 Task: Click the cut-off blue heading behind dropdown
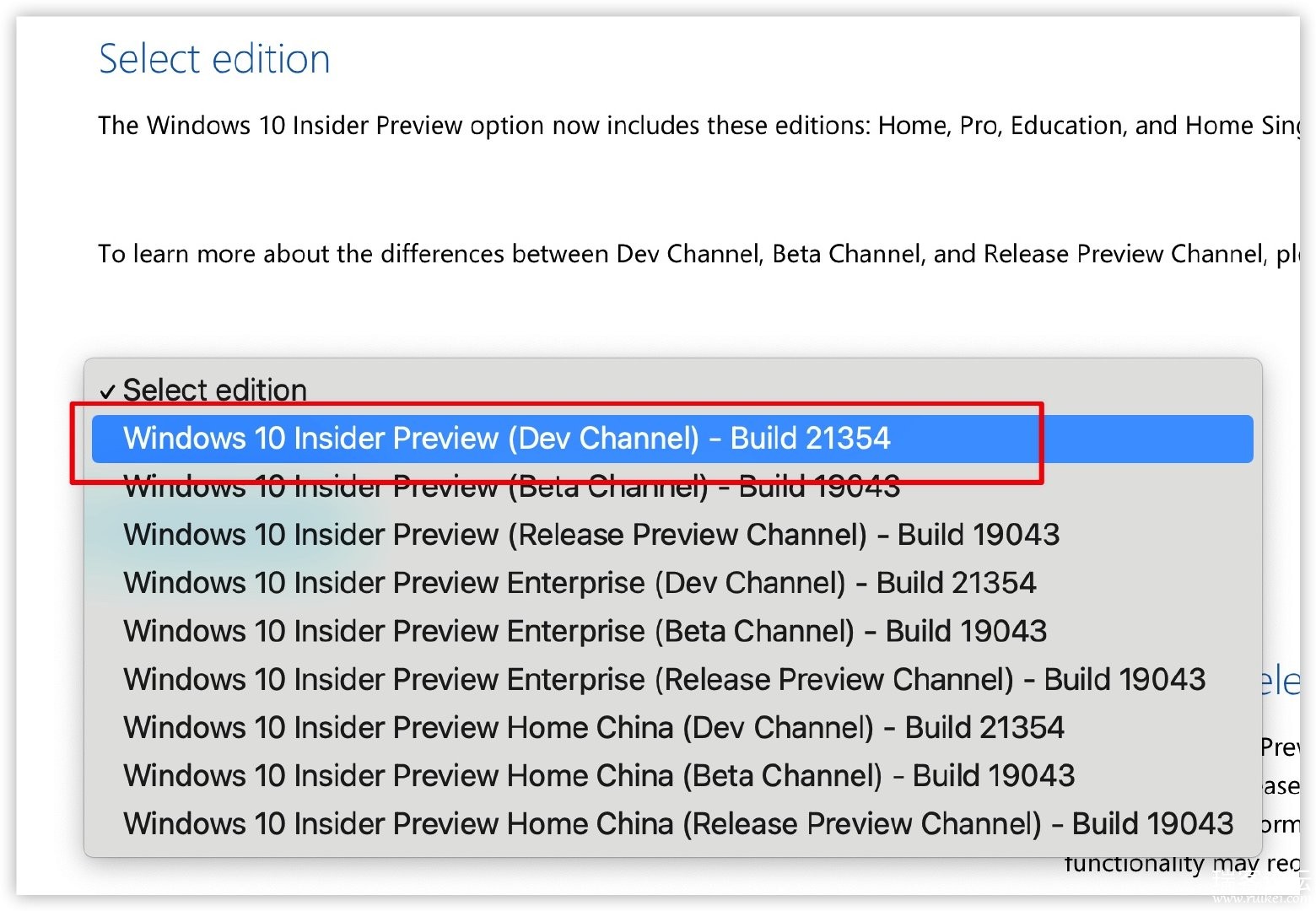(x=1281, y=681)
